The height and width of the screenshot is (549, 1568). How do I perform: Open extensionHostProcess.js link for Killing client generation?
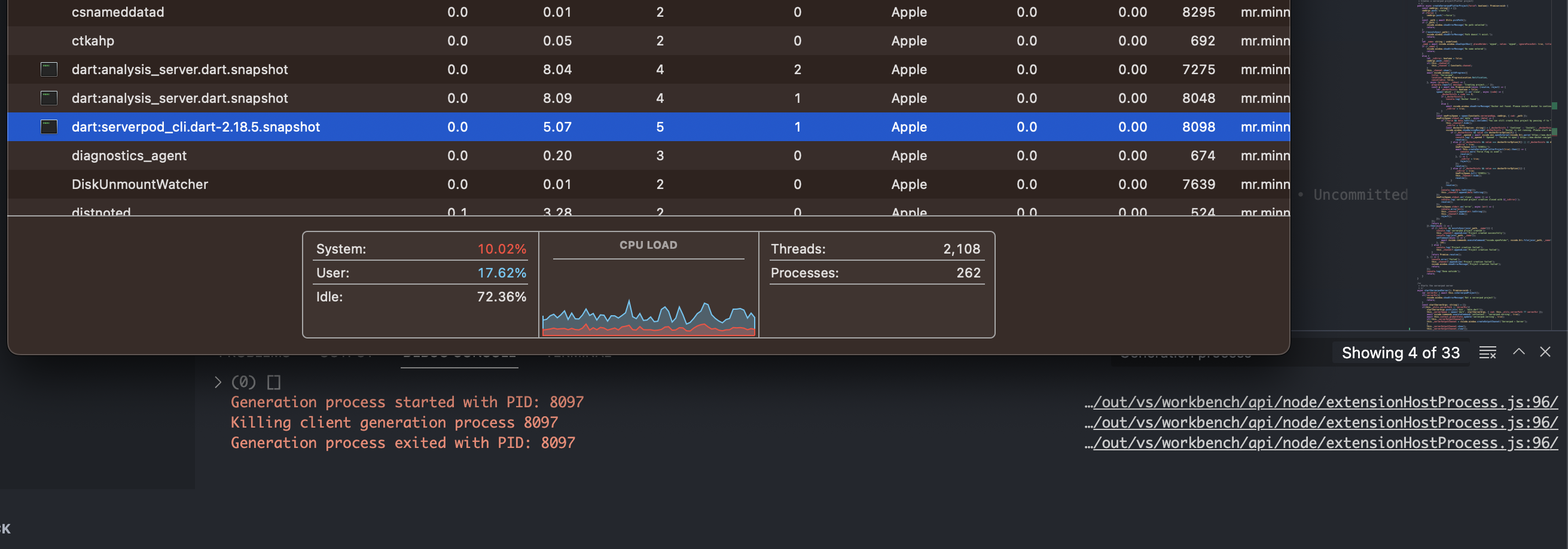1321,422
